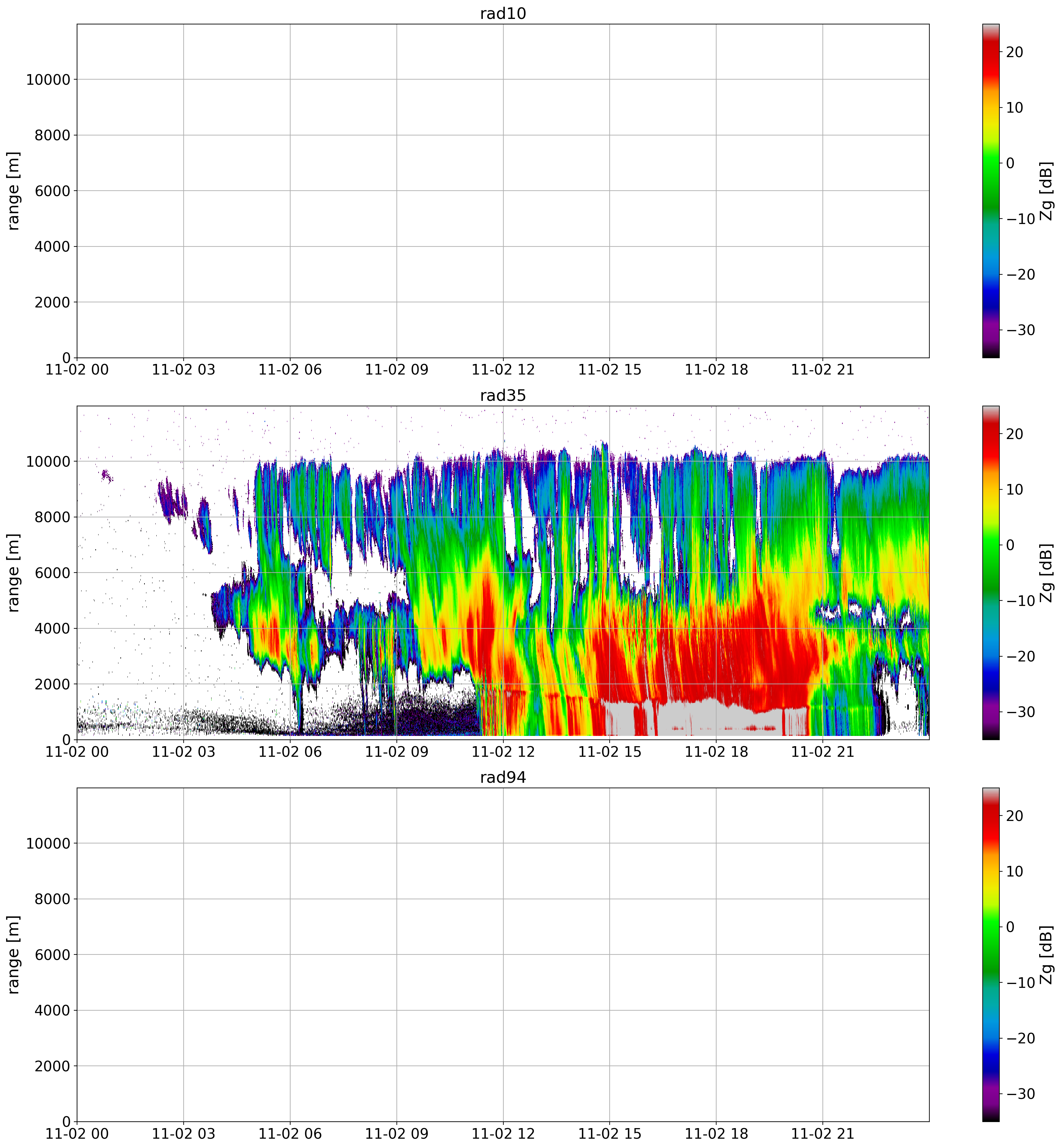Click the 'range [m]' y-axis label of rad10
Image resolution: width=1061 pixels, height=1148 pixels.
tap(14, 191)
